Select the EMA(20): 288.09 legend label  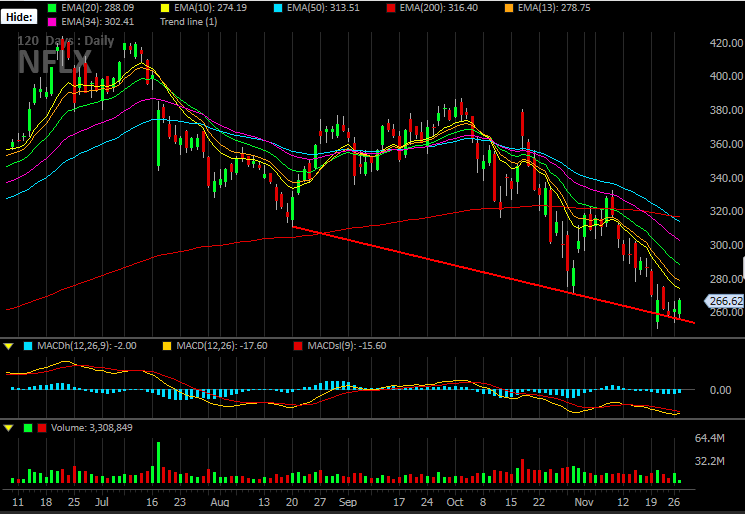(97, 8)
